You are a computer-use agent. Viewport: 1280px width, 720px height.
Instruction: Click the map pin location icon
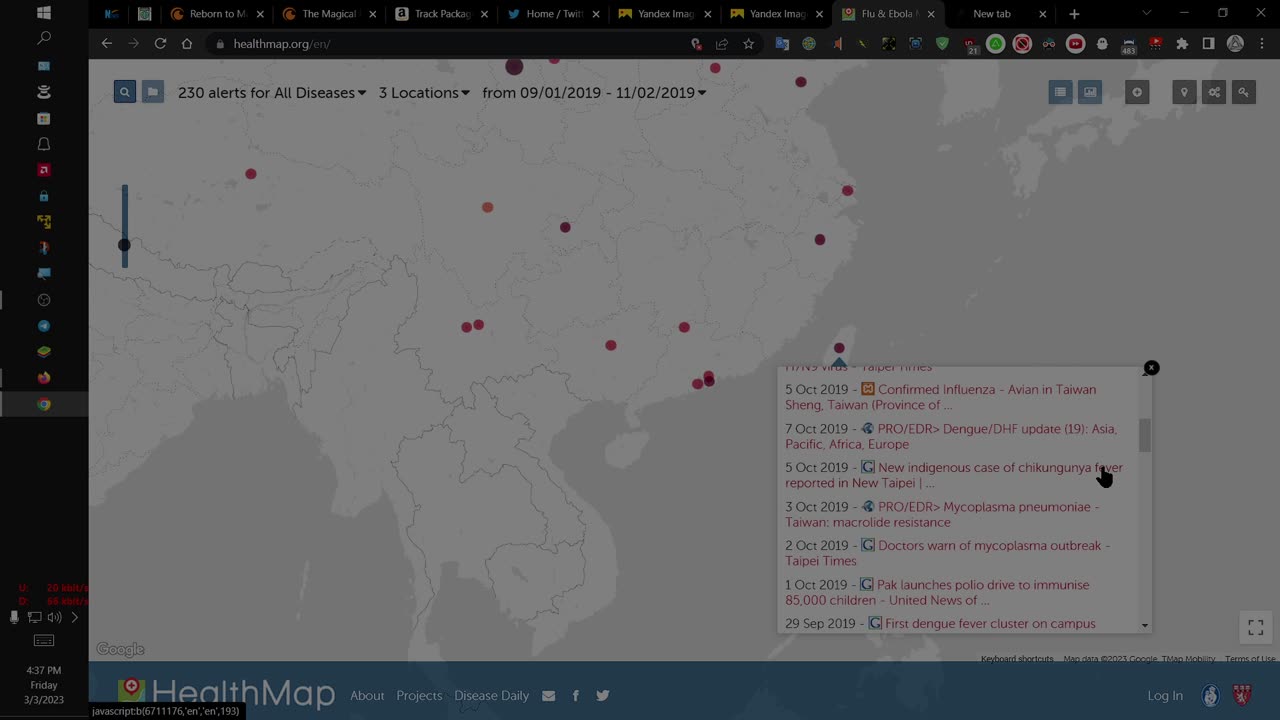(1184, 92)
